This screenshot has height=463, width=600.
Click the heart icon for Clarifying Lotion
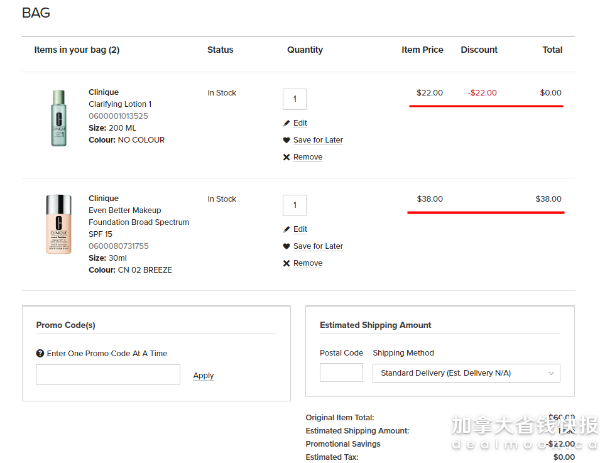point(286,140)
